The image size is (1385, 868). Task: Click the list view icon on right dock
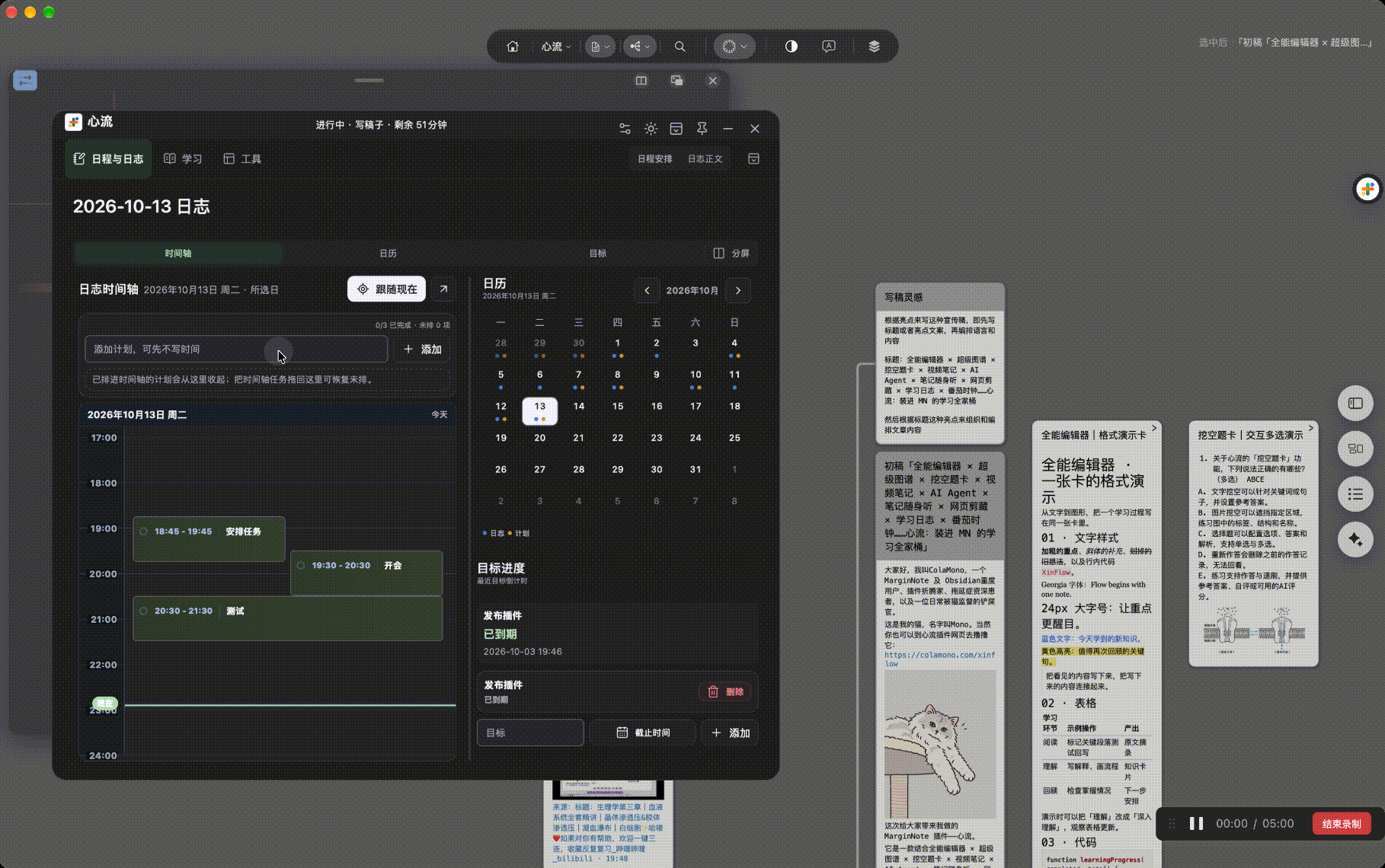pyautogui.click(x=1355, y=494)
